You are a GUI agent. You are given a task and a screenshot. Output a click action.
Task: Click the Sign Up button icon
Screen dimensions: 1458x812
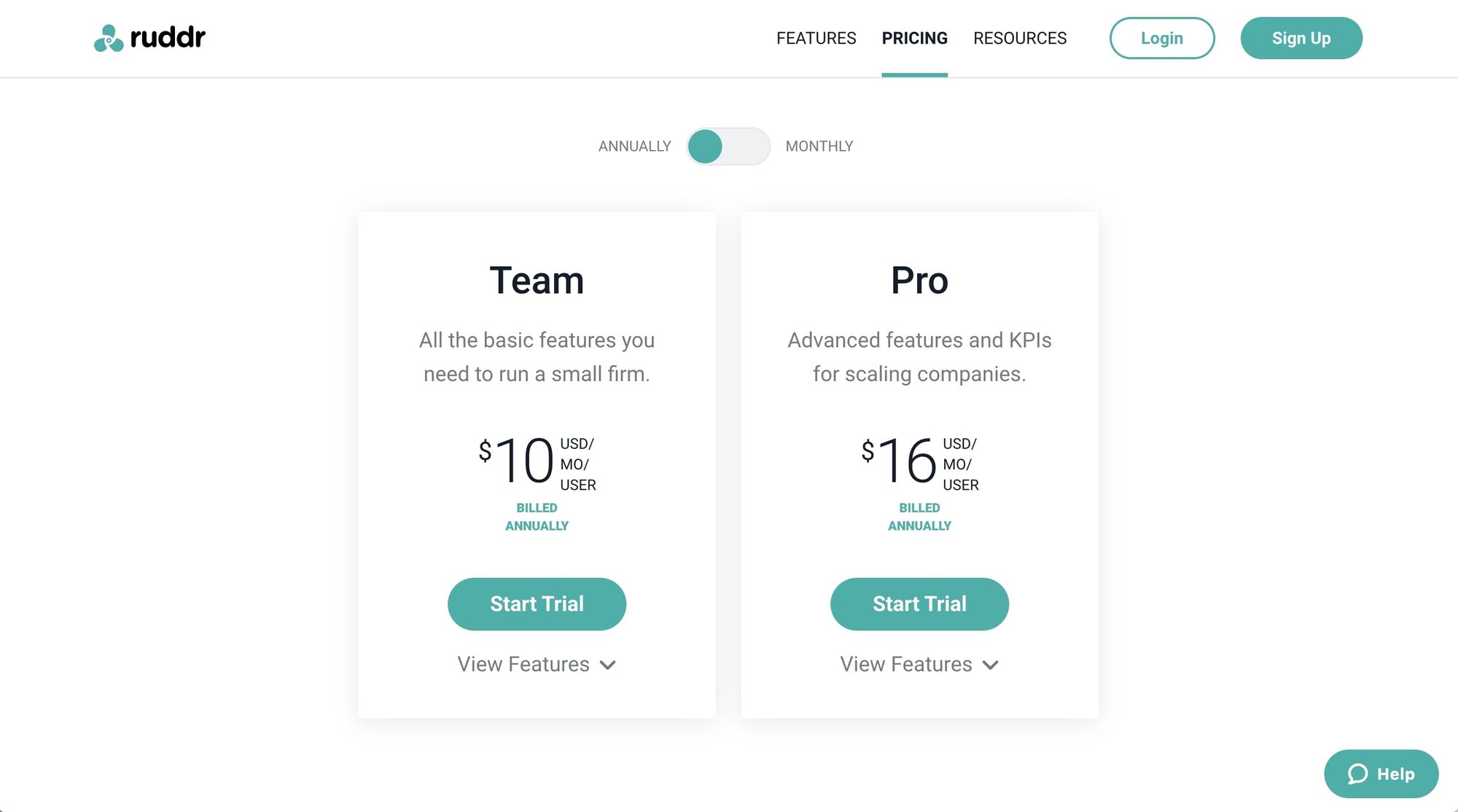pyautogui.click(x=1301, y=38)
